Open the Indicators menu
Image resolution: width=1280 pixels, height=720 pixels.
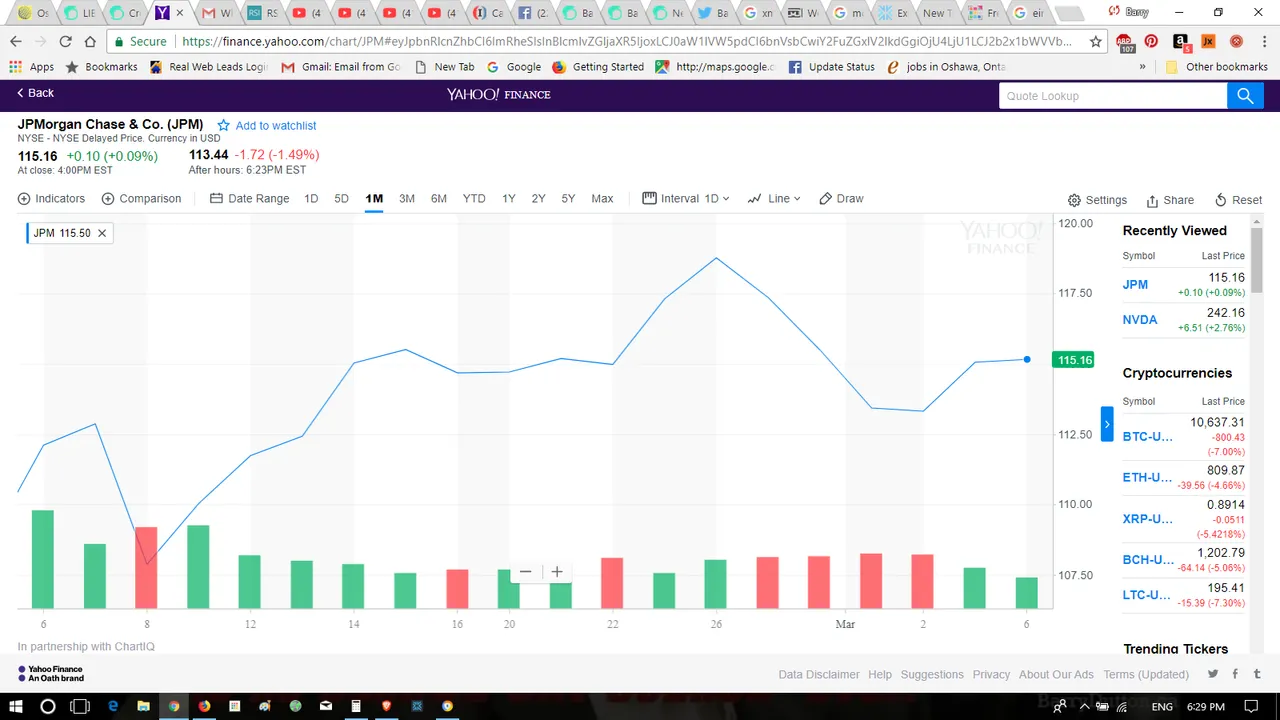[52, 199]
